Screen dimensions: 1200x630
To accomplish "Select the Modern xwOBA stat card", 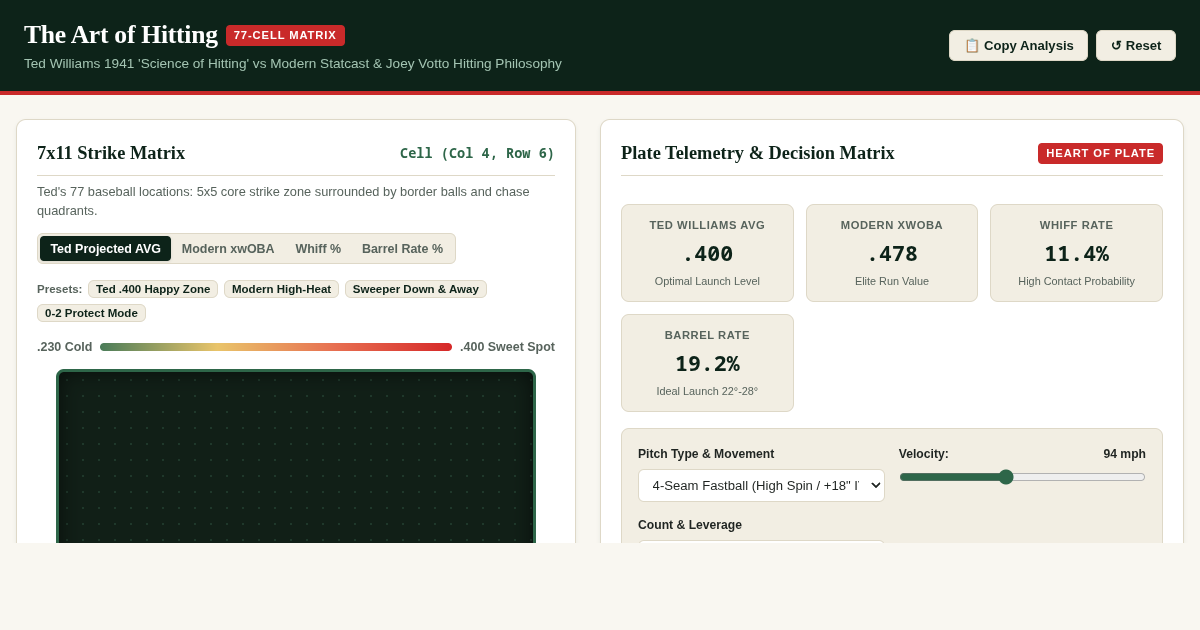I will (892, 253).
